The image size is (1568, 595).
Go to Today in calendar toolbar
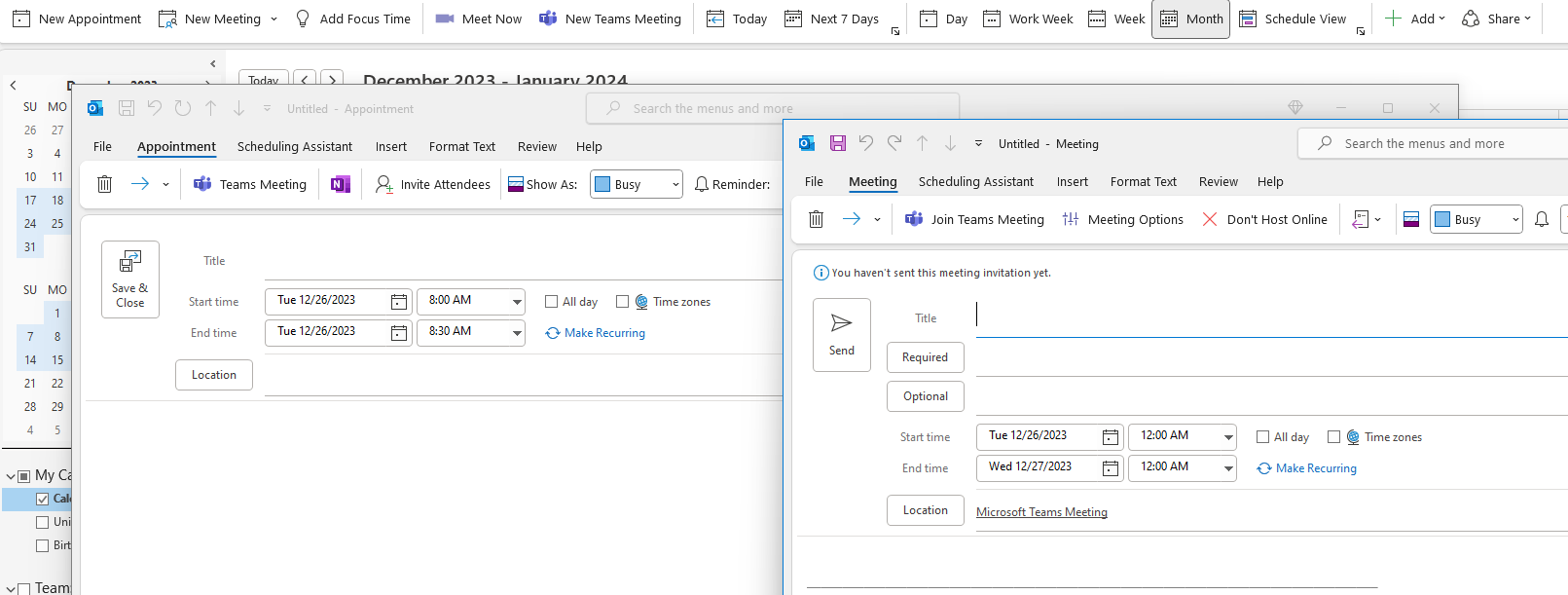(x=737, y=19)
